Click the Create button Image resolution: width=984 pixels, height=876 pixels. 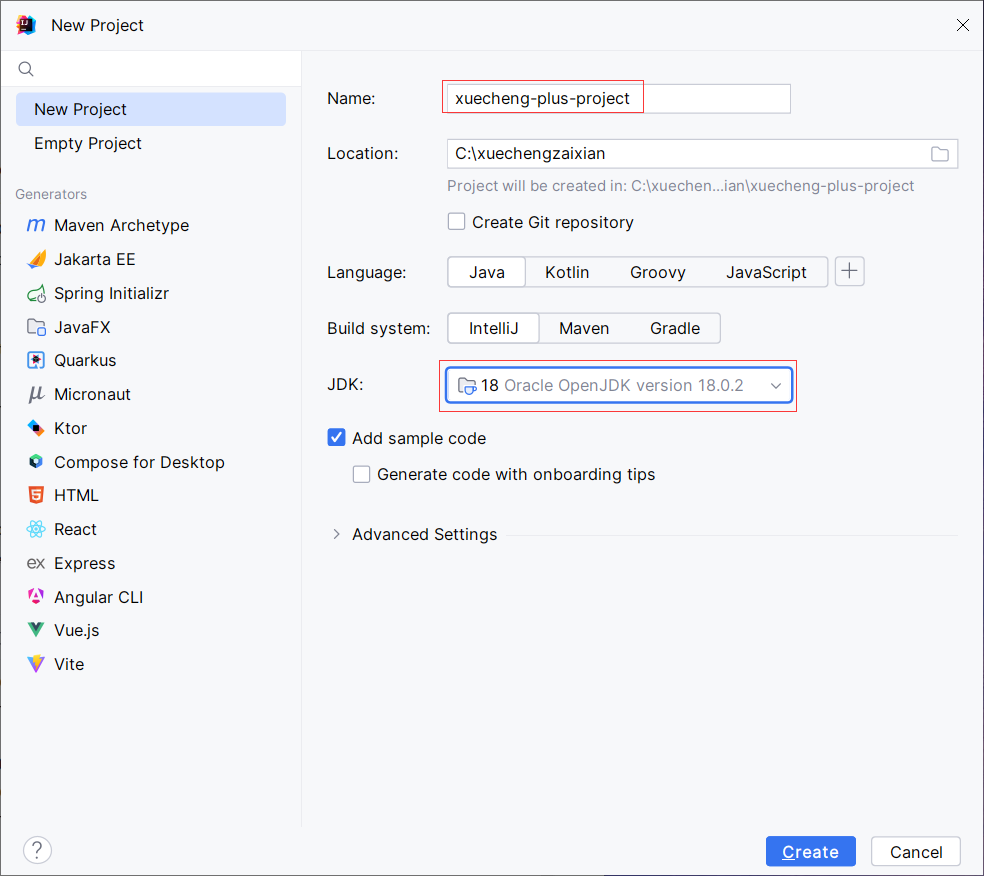pos(810,852)
